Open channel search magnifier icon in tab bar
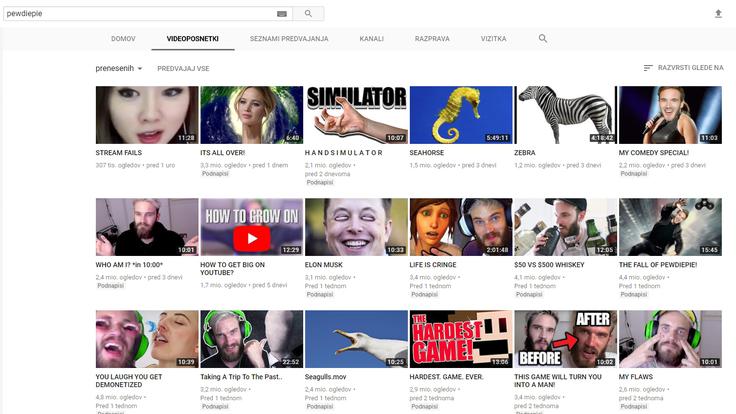The height and width of the screenshot is (414, 736). [x=543, y=38]
